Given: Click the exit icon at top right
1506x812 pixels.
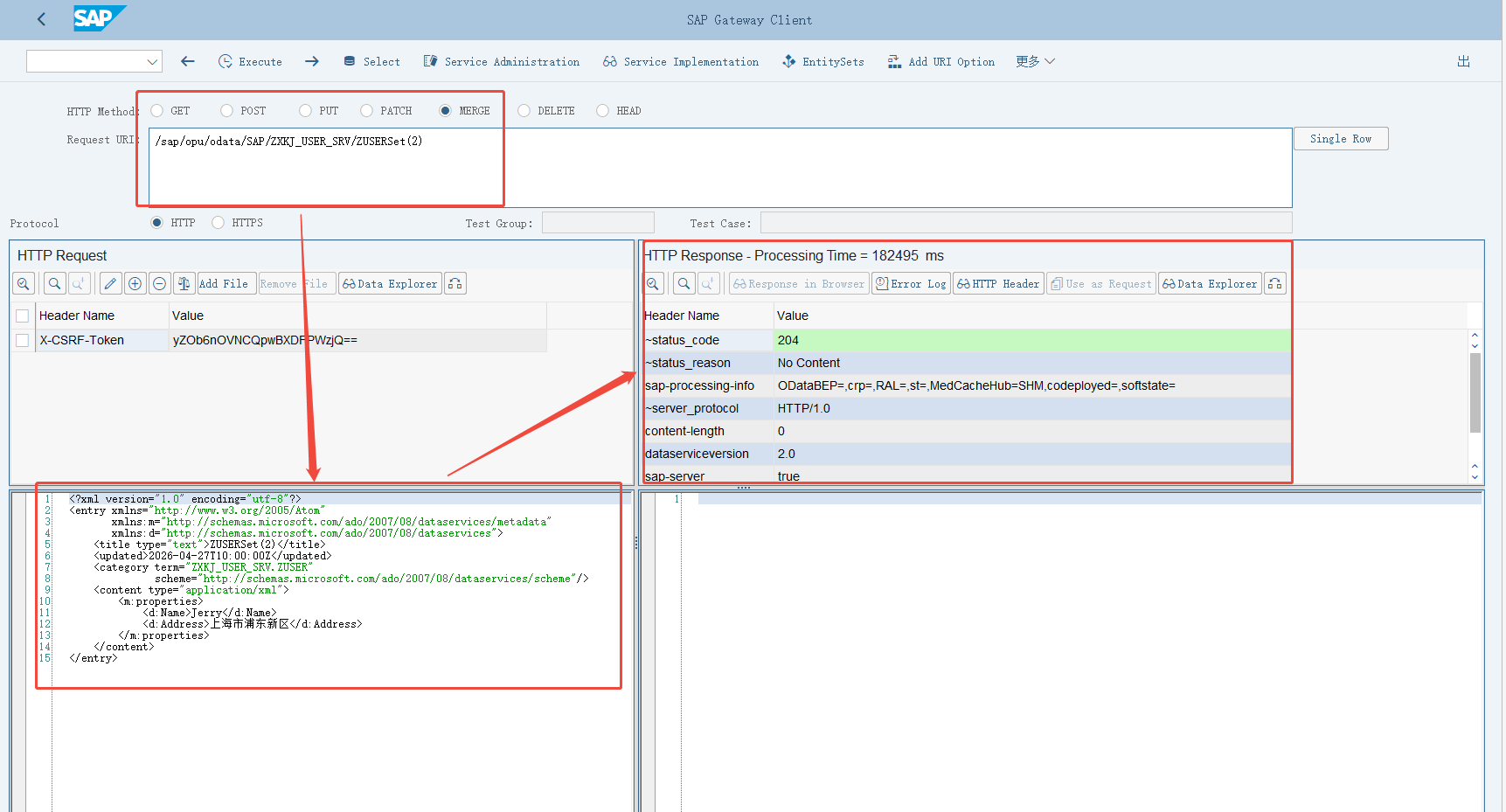Looking at the screenshot, I should pyautogui.click(x=1463, y=61).
